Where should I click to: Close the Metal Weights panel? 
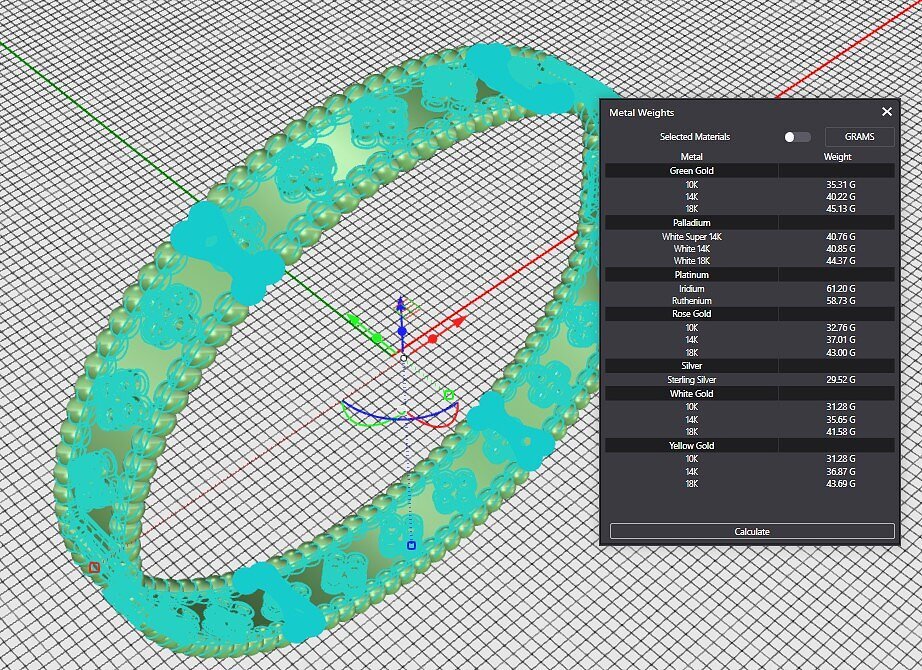click(886, 112)
